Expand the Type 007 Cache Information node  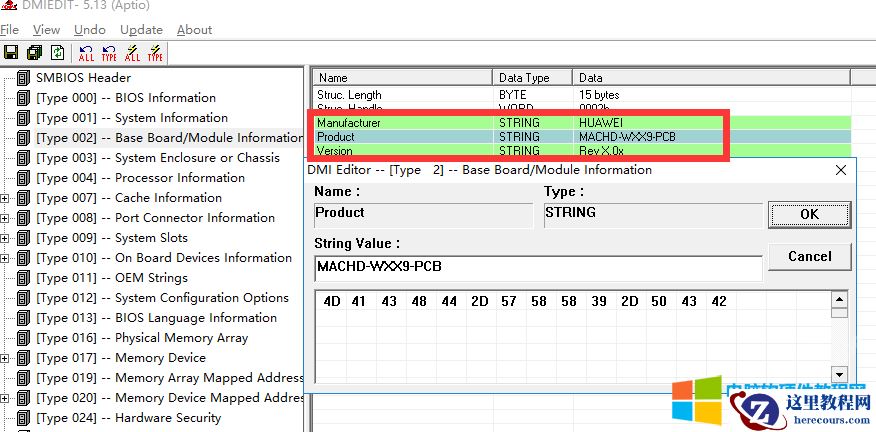(5, 198)
